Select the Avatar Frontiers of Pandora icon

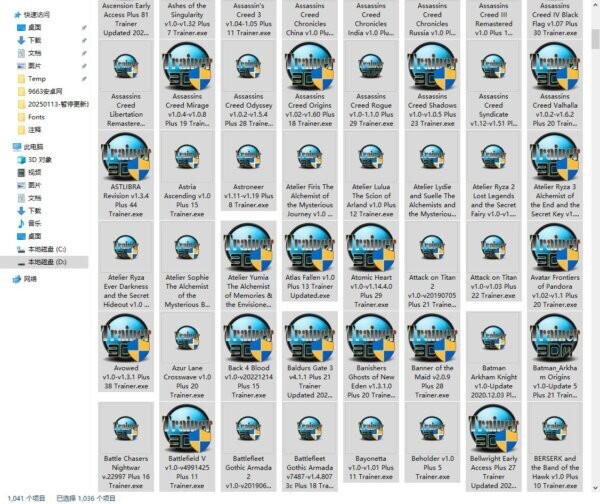(555, 248)
